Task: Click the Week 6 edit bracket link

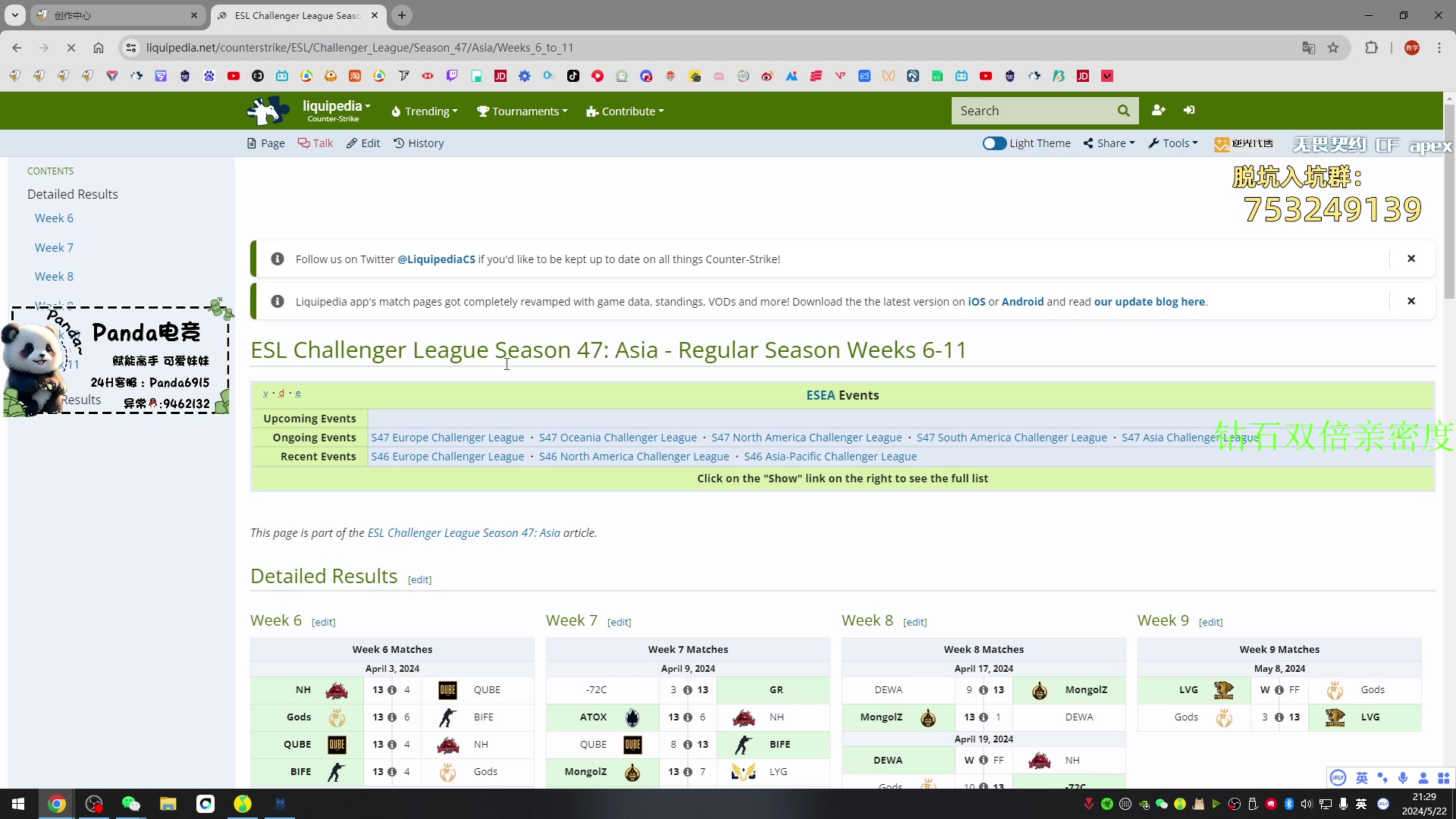Action: coord(323,622)
